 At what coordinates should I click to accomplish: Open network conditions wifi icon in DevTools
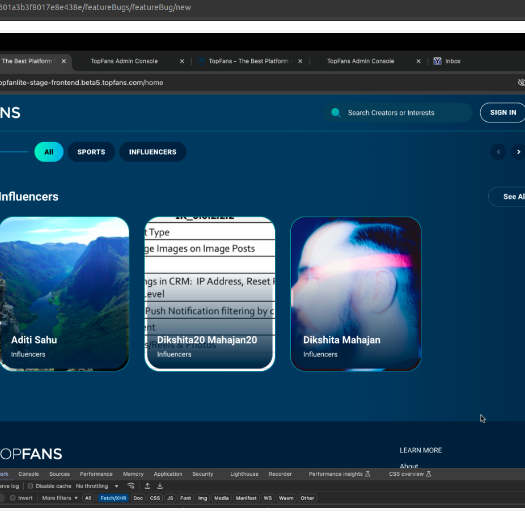(131, 486)
